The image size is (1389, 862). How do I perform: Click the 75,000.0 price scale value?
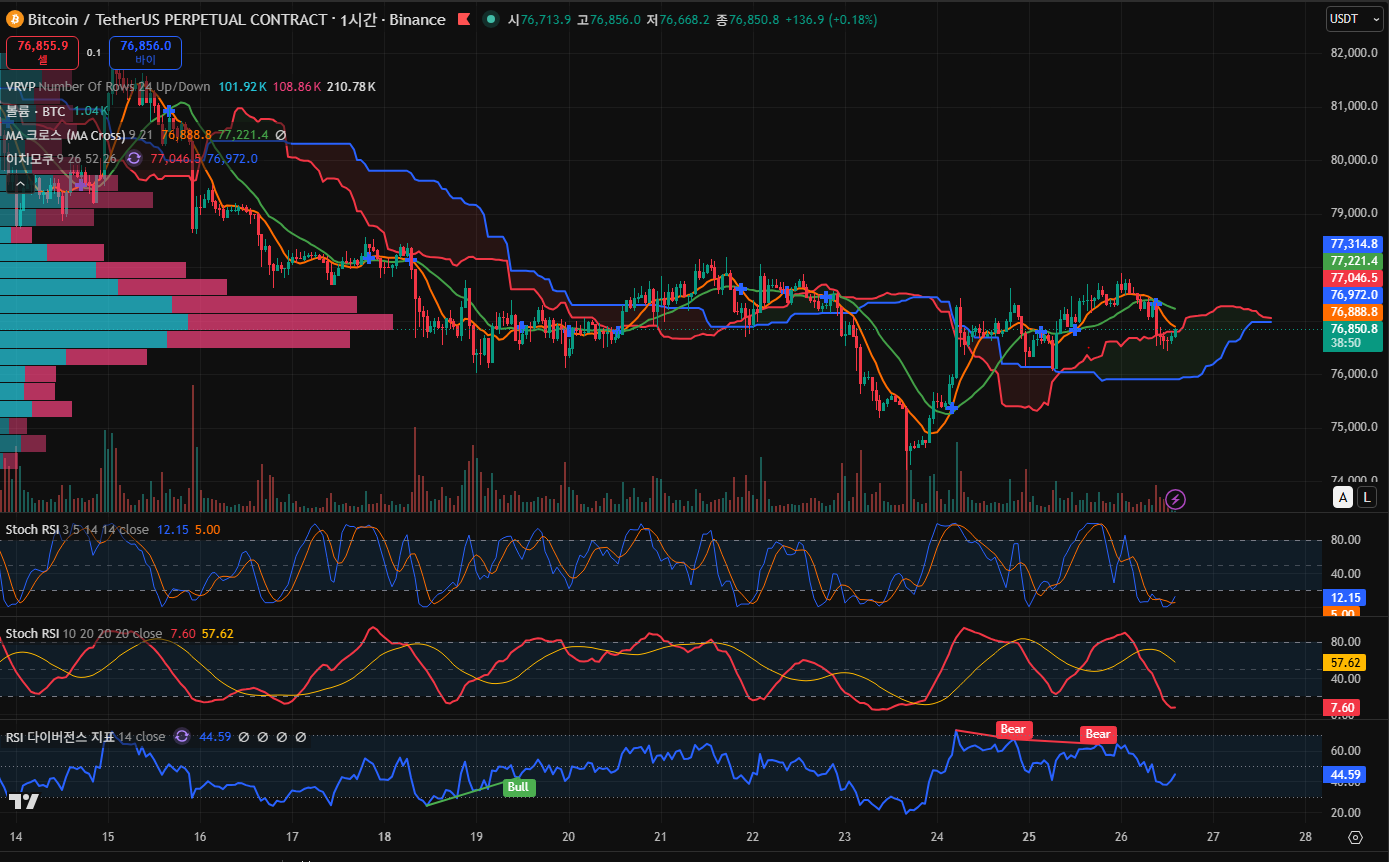1354,427
